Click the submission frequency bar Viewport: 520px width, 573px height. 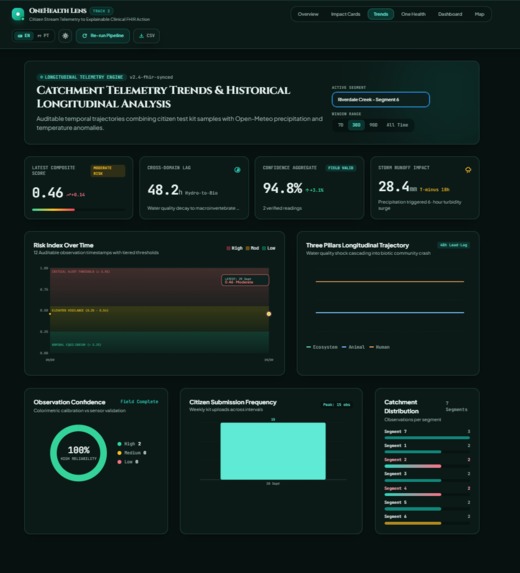coord(273,451)
